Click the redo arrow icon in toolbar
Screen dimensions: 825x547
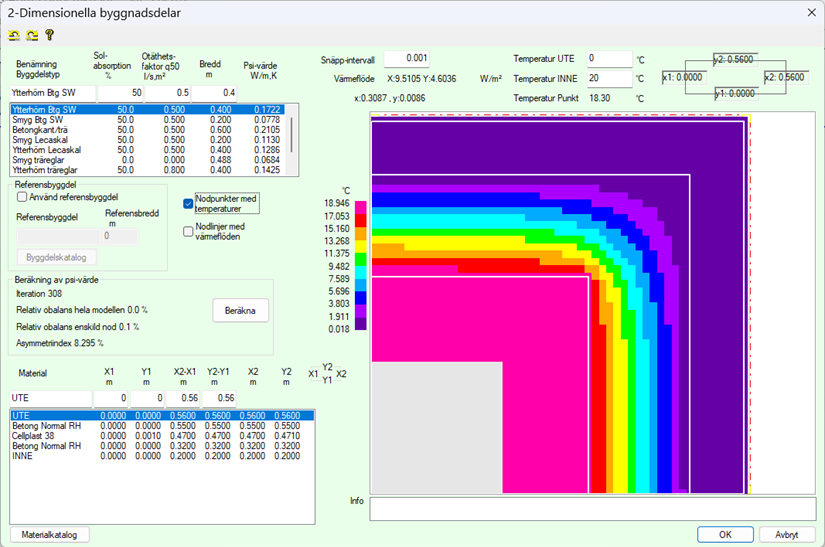[x=31, y=35]
